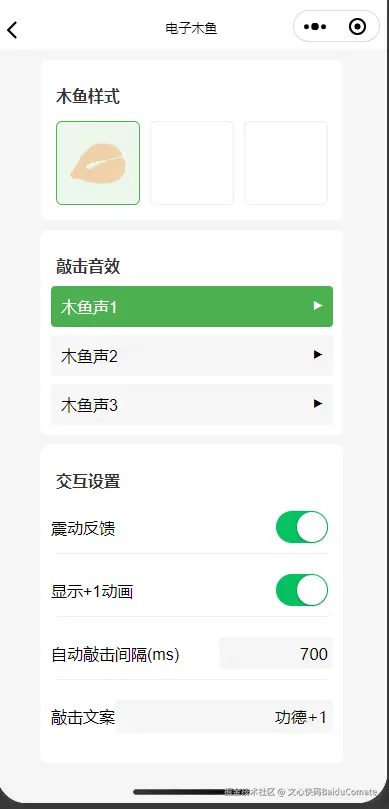Image resolution: width=389 pixels, height=809 pixels.
Task: Play preview of 木鱼声1 sound
Action: (x=318, y=306)
